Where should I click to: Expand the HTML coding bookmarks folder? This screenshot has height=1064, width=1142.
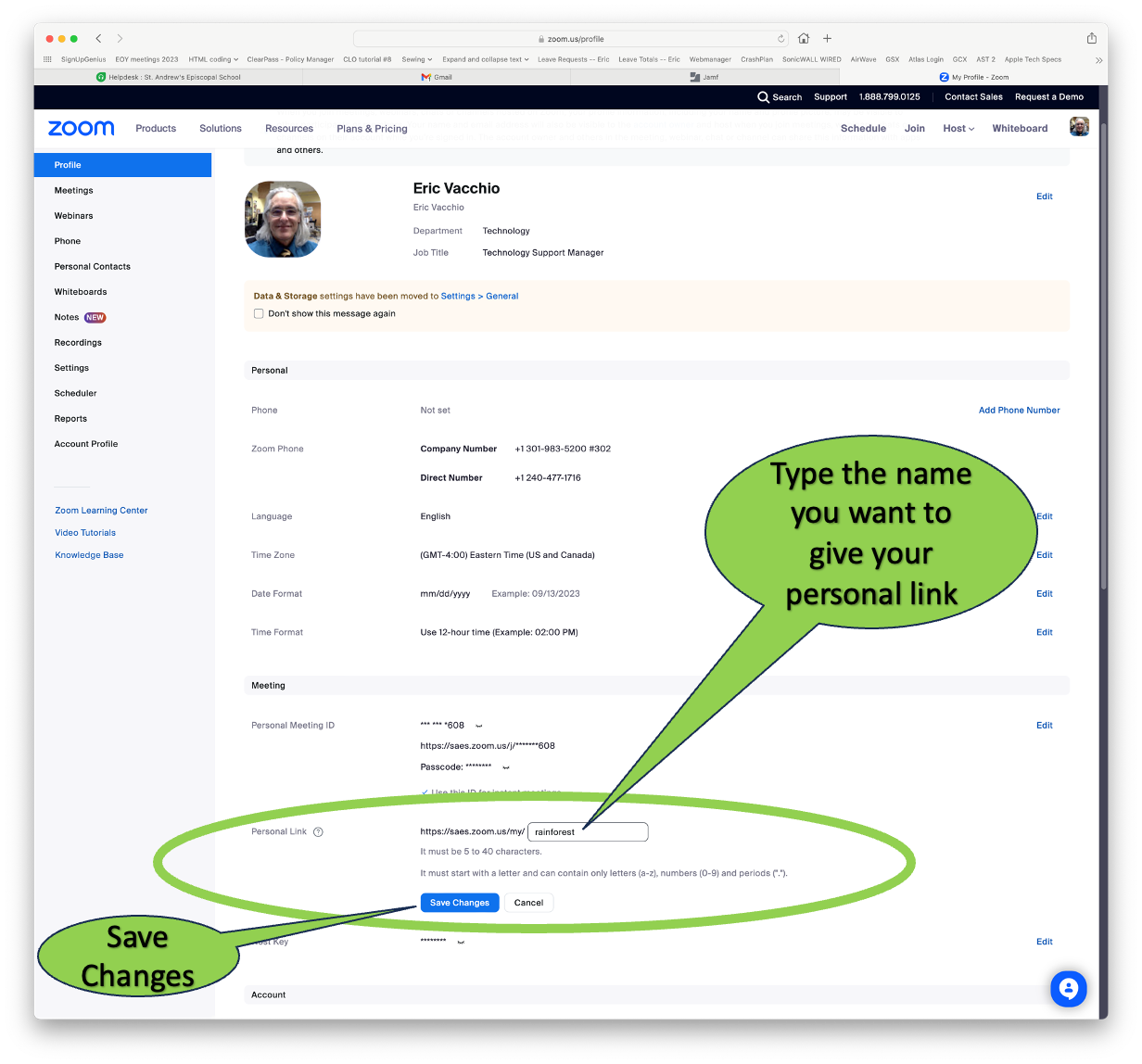(213, 59)
